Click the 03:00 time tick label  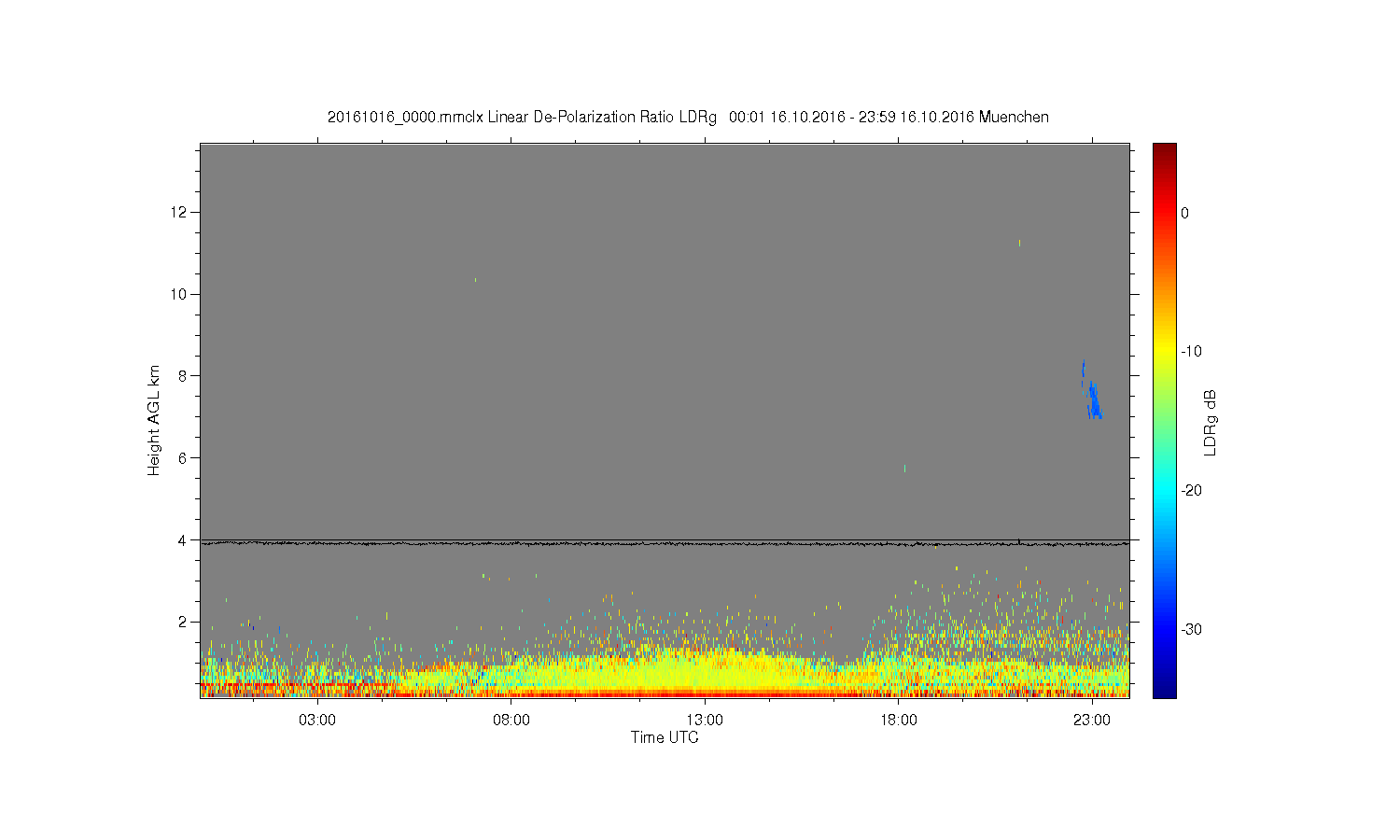pos(317,720)
